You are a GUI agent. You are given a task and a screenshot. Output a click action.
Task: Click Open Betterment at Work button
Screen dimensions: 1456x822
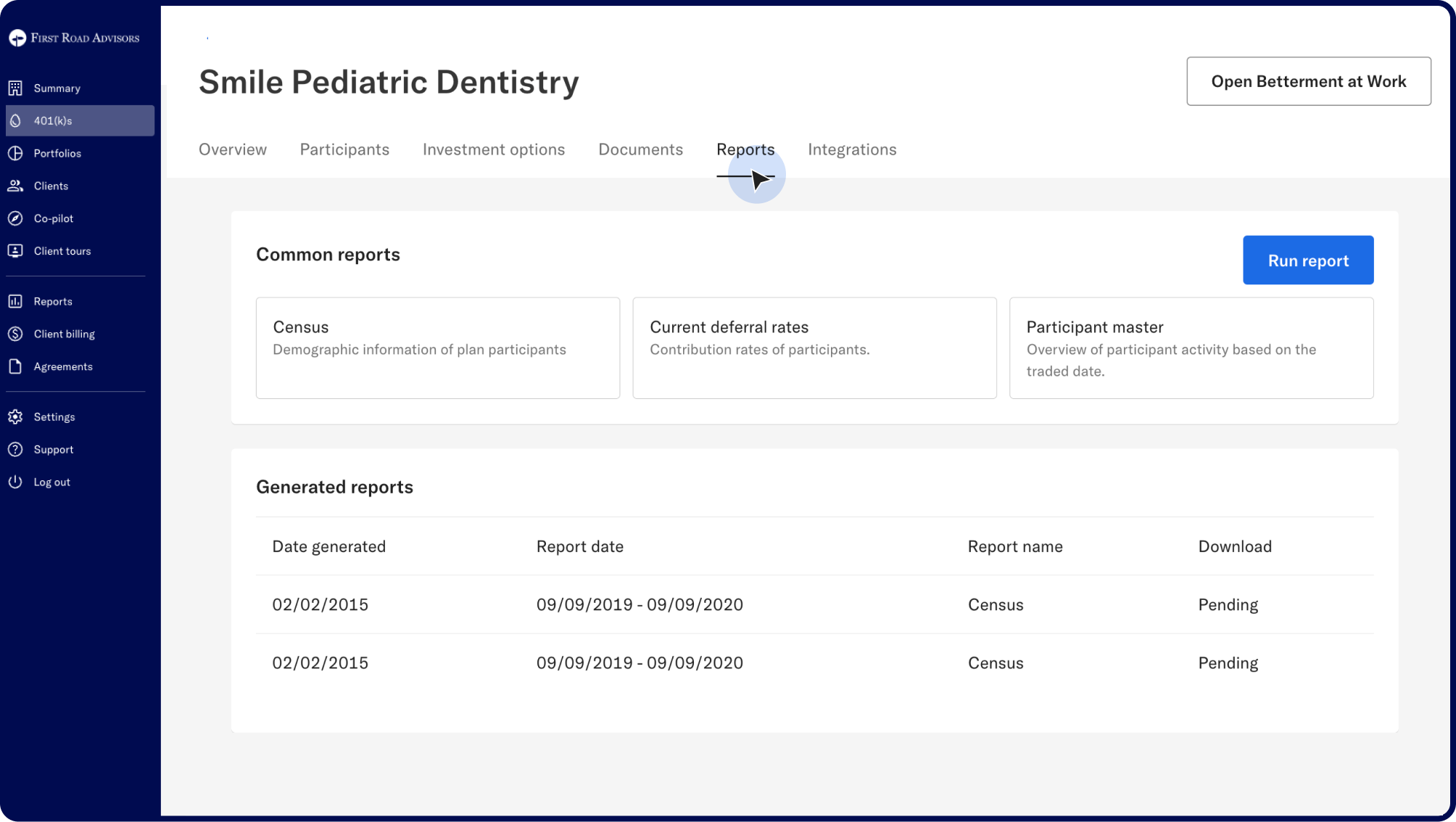pos(1308,81)
